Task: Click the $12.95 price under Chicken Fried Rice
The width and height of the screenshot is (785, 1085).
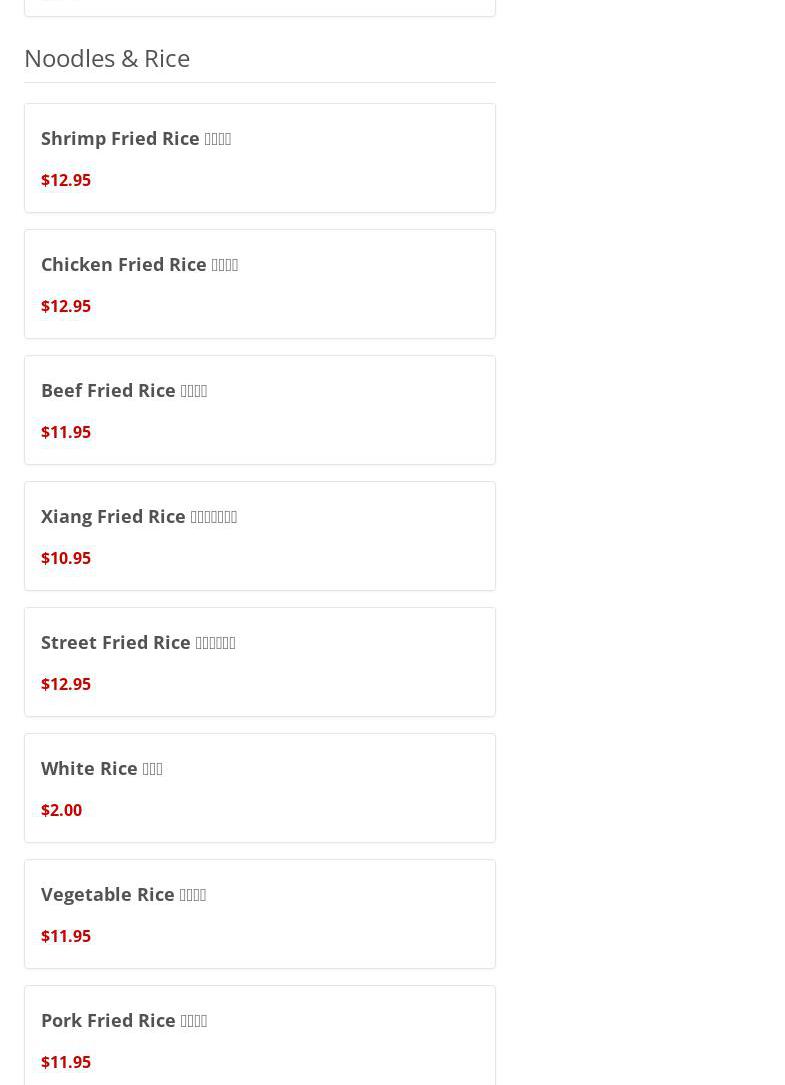Action: (66, 306)
